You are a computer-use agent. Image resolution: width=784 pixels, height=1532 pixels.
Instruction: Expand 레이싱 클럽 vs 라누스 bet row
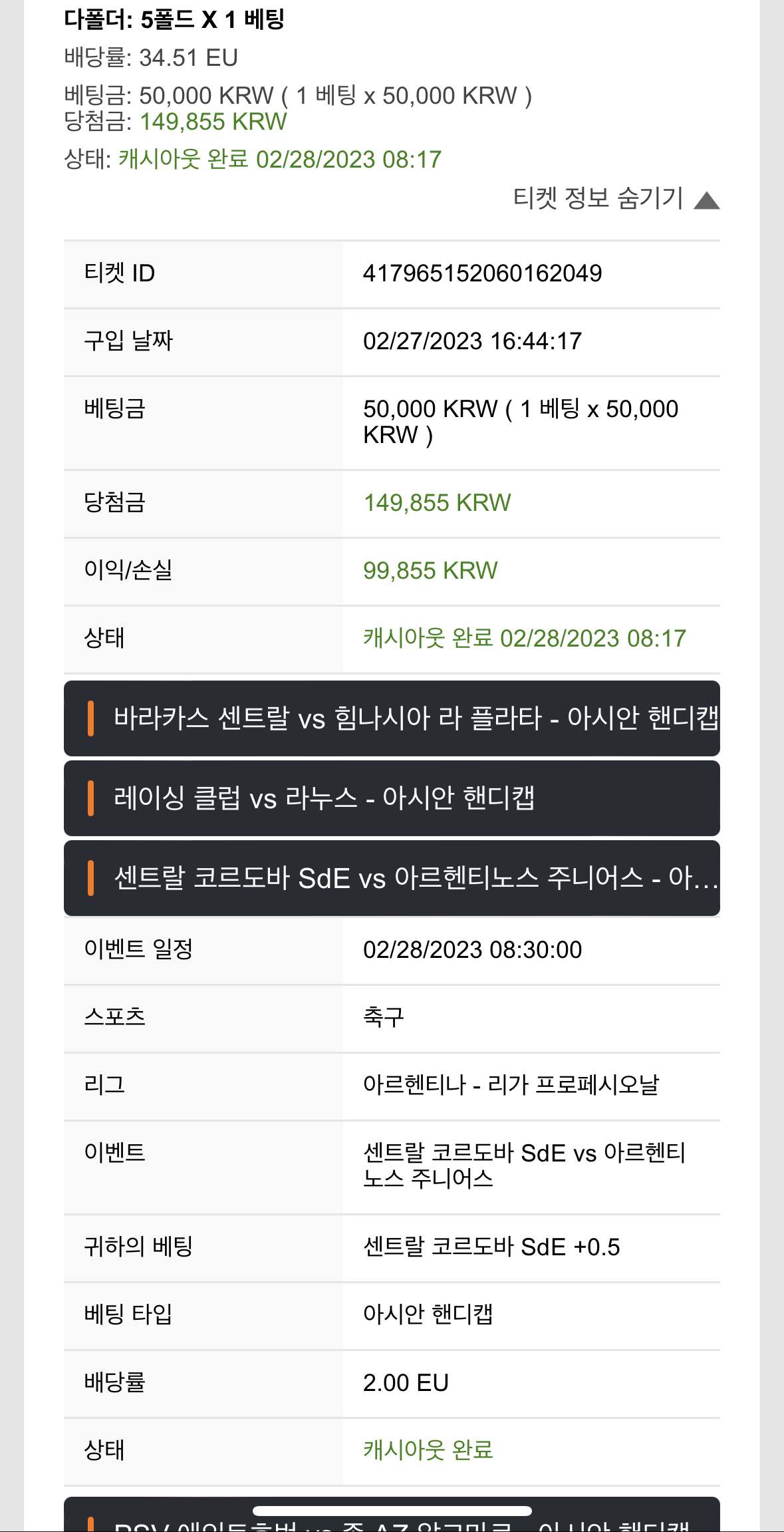click(x=392, y=798)
